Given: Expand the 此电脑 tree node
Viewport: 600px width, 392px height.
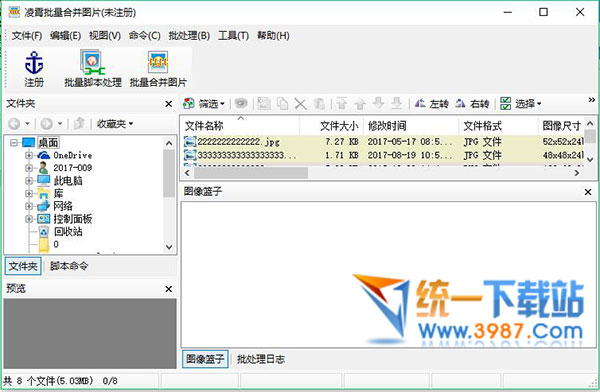Looking at the screenshot, I should pos(29,181).
